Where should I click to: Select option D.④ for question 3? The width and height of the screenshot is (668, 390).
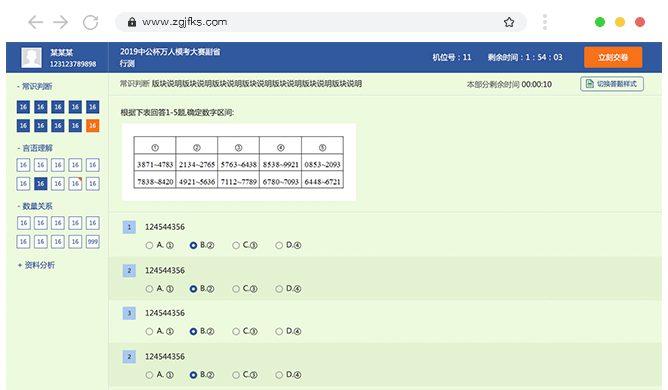tap(288, 331)
